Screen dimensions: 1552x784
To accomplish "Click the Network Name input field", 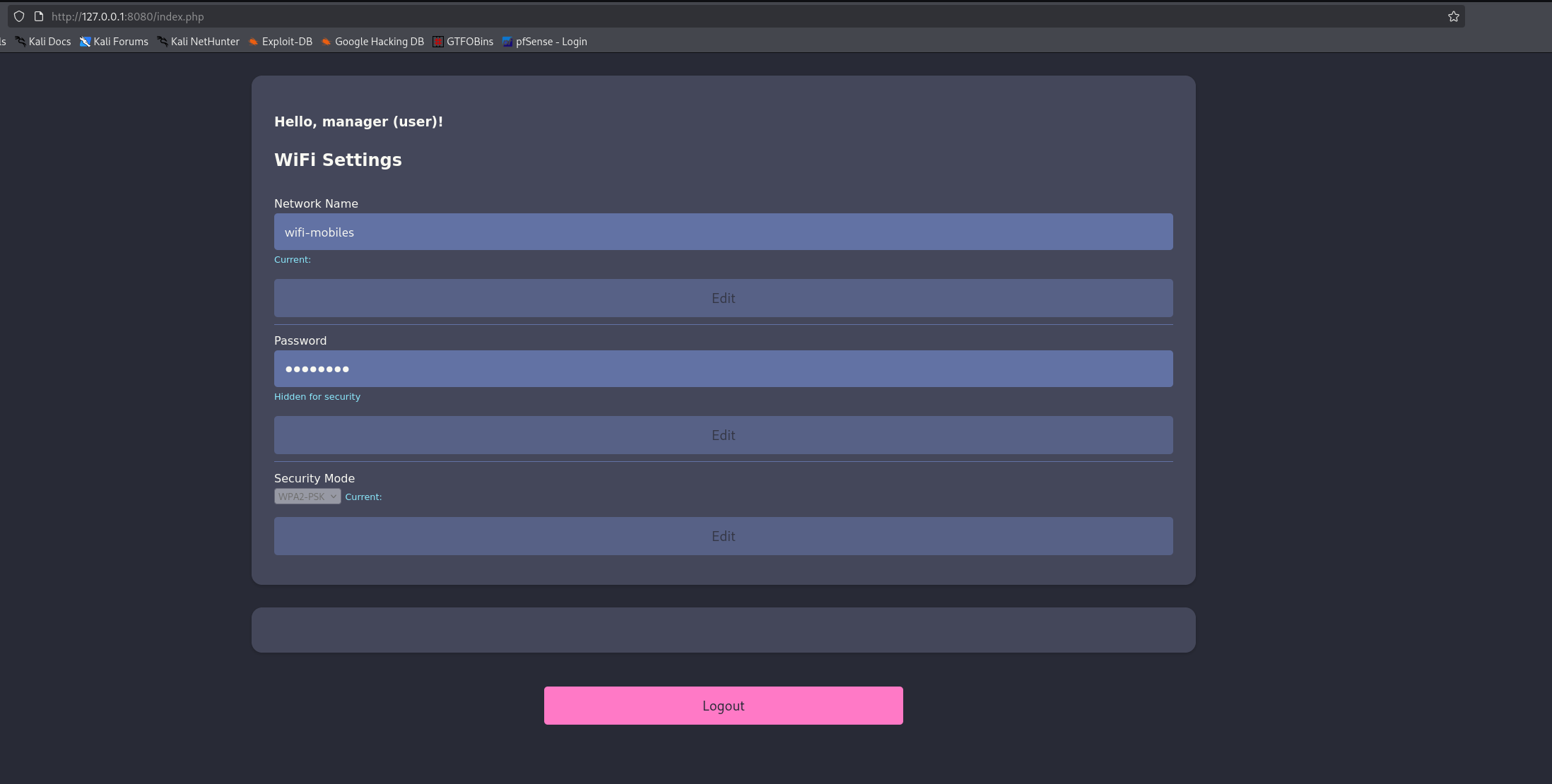I will (723, 232).
